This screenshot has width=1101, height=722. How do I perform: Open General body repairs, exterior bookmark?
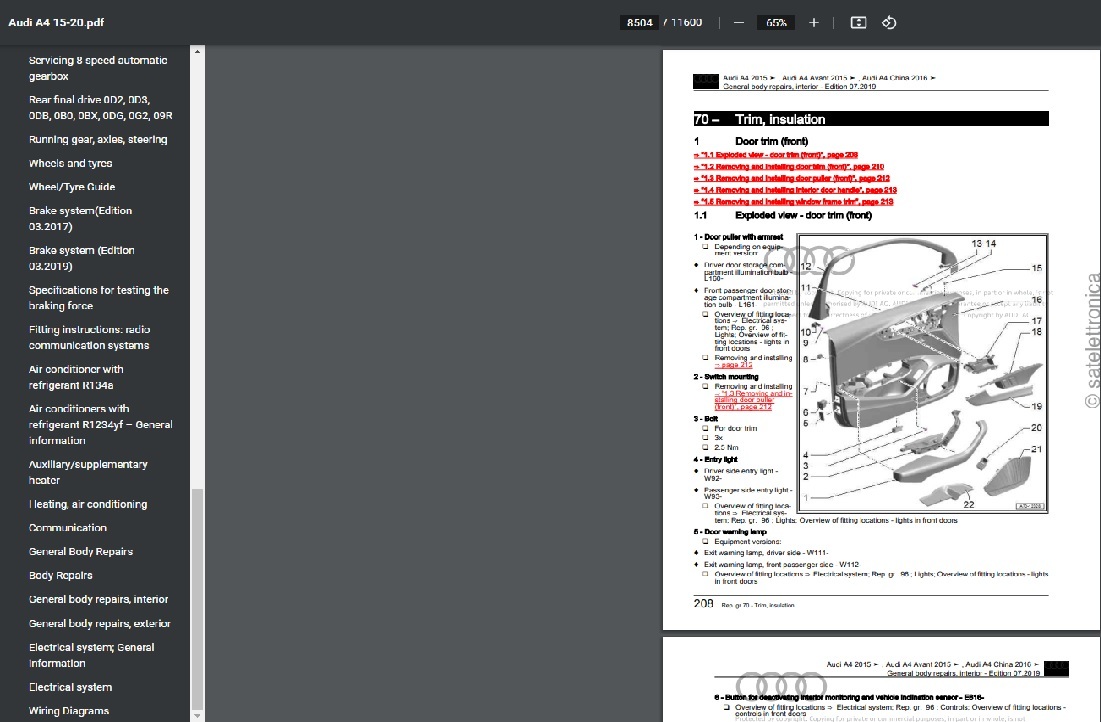[x=100, y=623]
